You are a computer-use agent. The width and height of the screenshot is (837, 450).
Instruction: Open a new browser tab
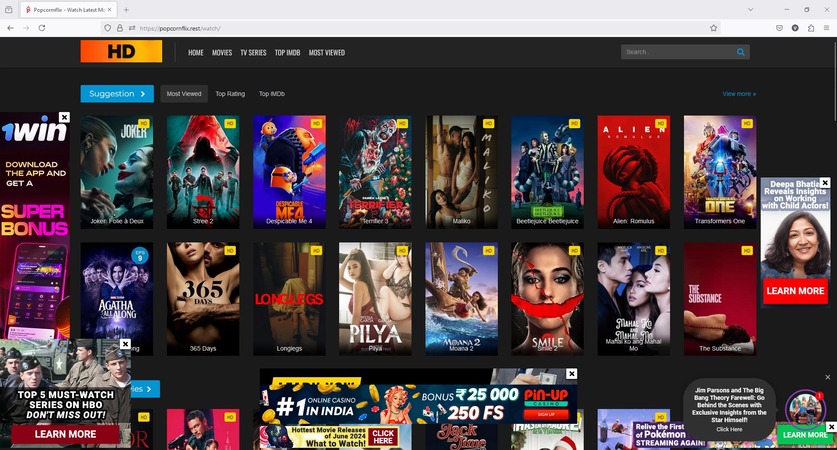click(x=126, y=10)
